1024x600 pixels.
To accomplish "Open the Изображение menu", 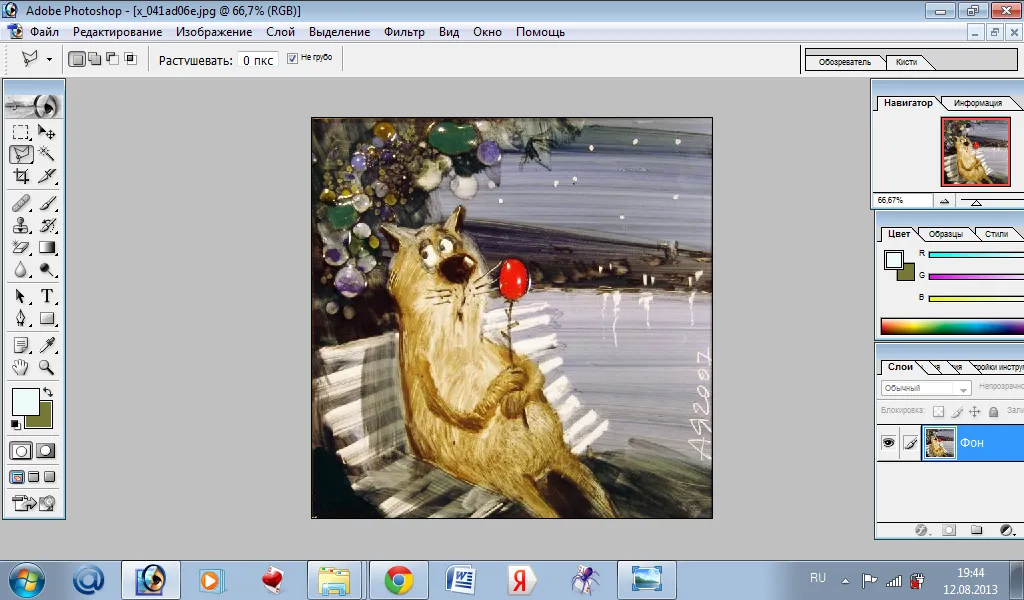I will [214, 32].
